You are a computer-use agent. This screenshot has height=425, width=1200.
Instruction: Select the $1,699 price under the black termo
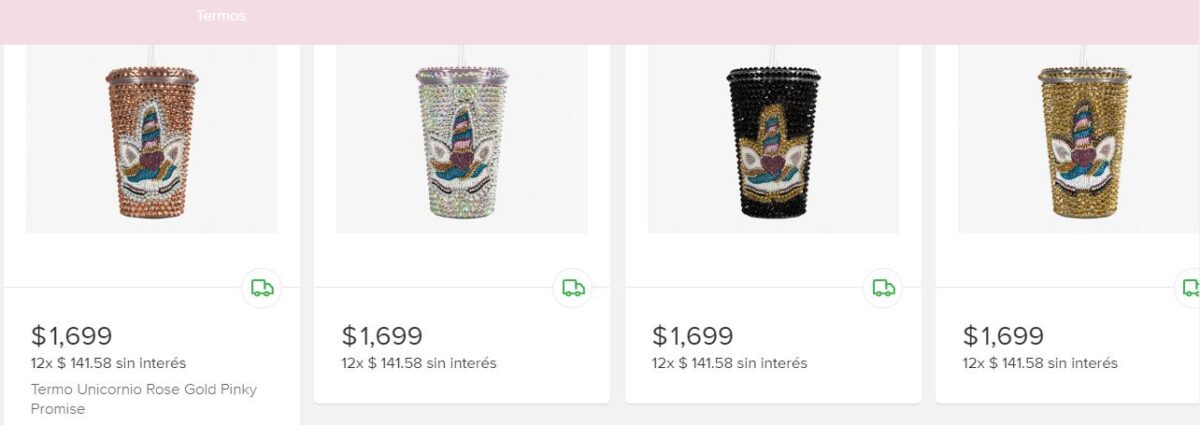tap(693, 336)
